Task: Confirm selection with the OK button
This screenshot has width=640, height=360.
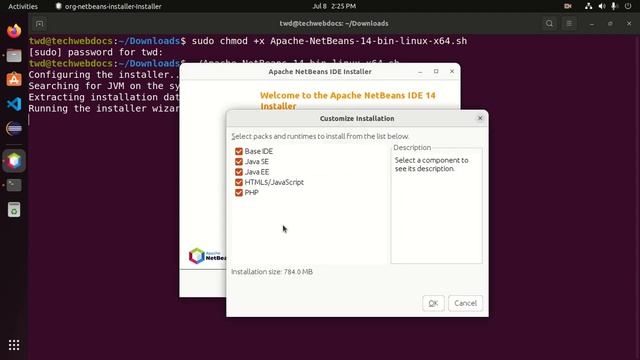Action: tap(433, 303)
